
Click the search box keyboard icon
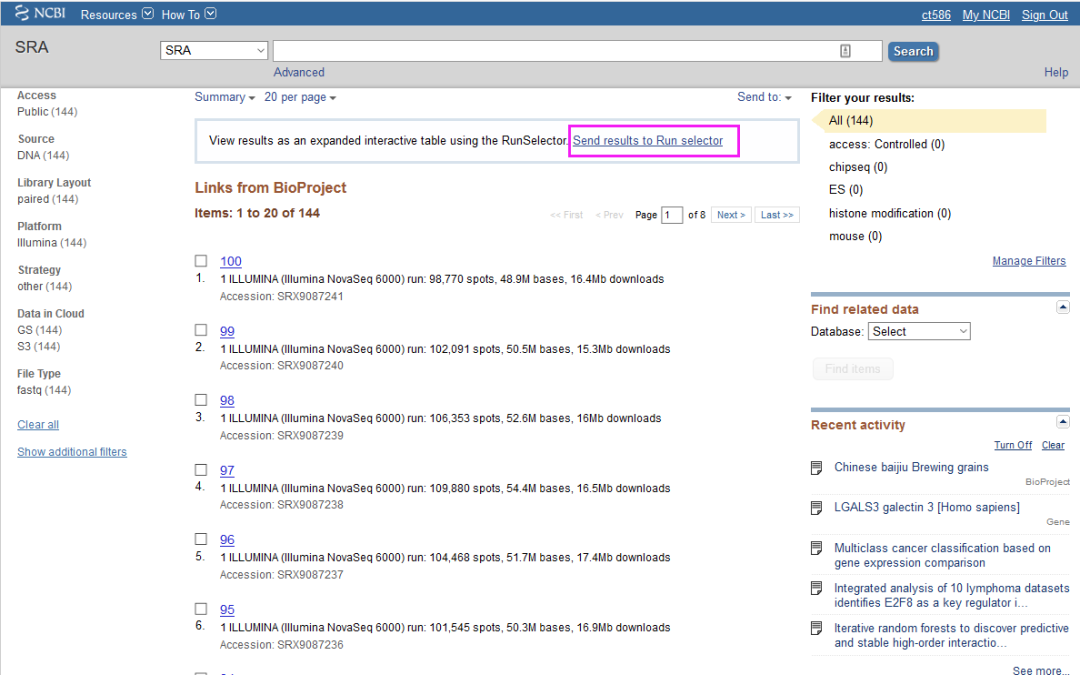click(845, 51)
